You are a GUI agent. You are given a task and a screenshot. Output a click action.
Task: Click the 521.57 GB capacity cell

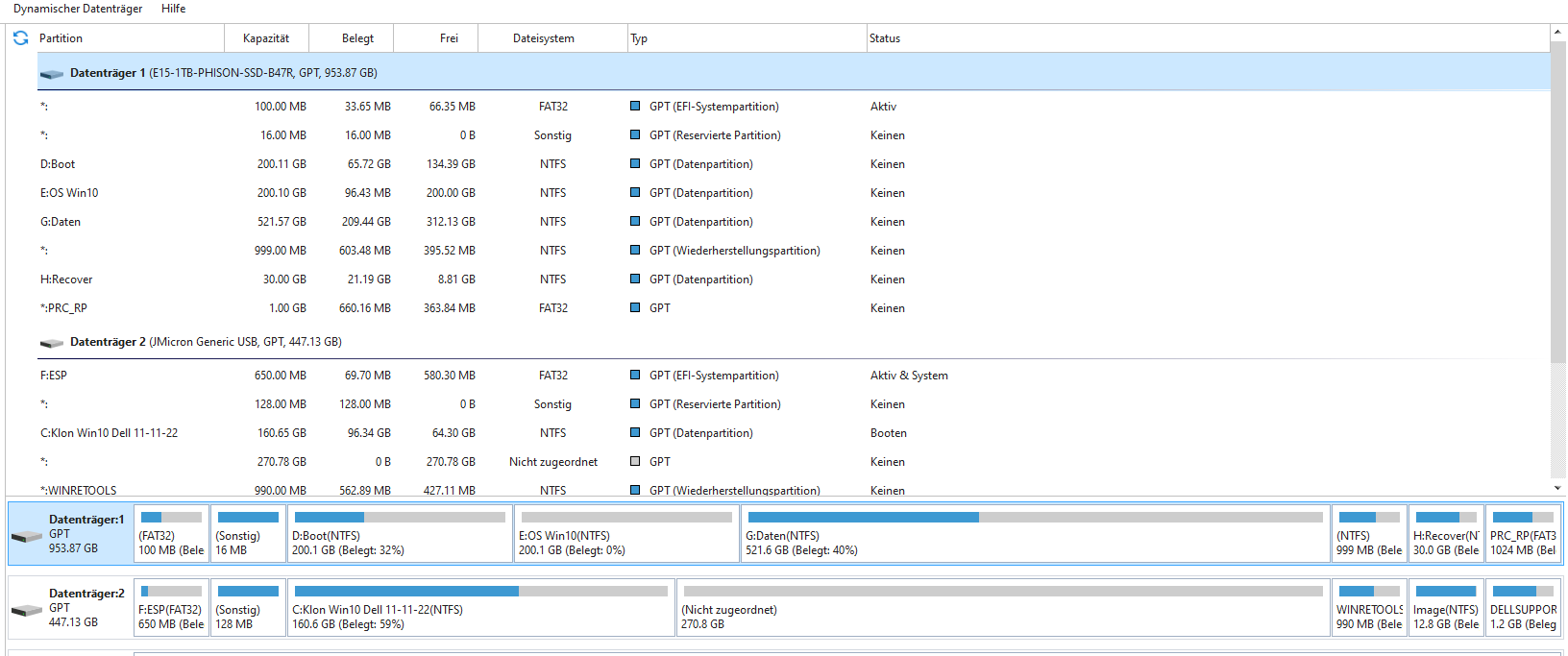click(282, 222)
